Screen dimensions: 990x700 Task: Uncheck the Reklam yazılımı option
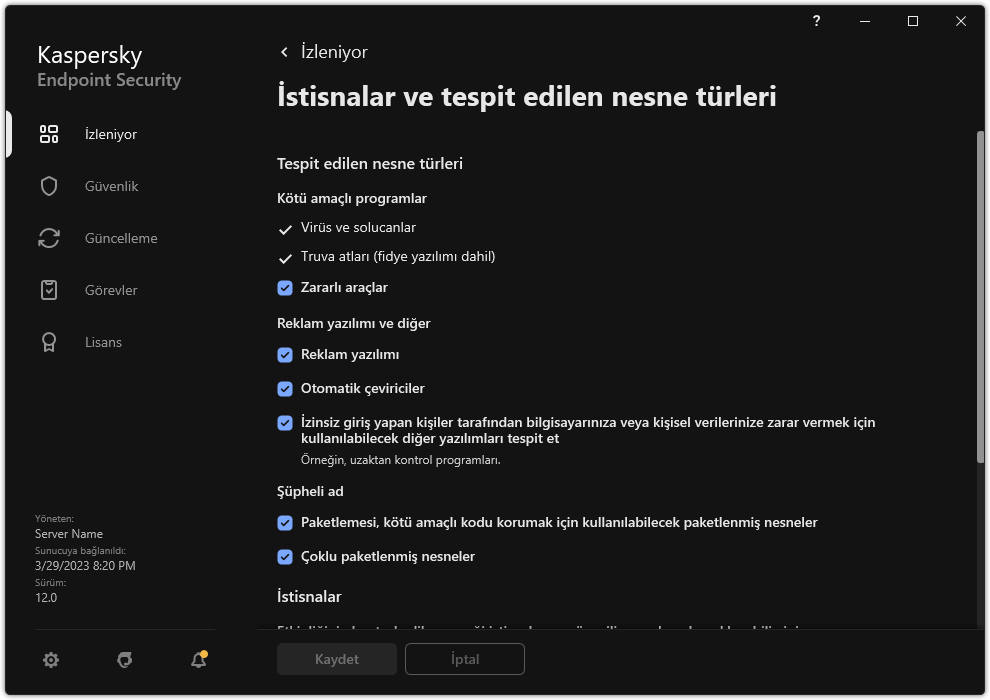[285, 353]
